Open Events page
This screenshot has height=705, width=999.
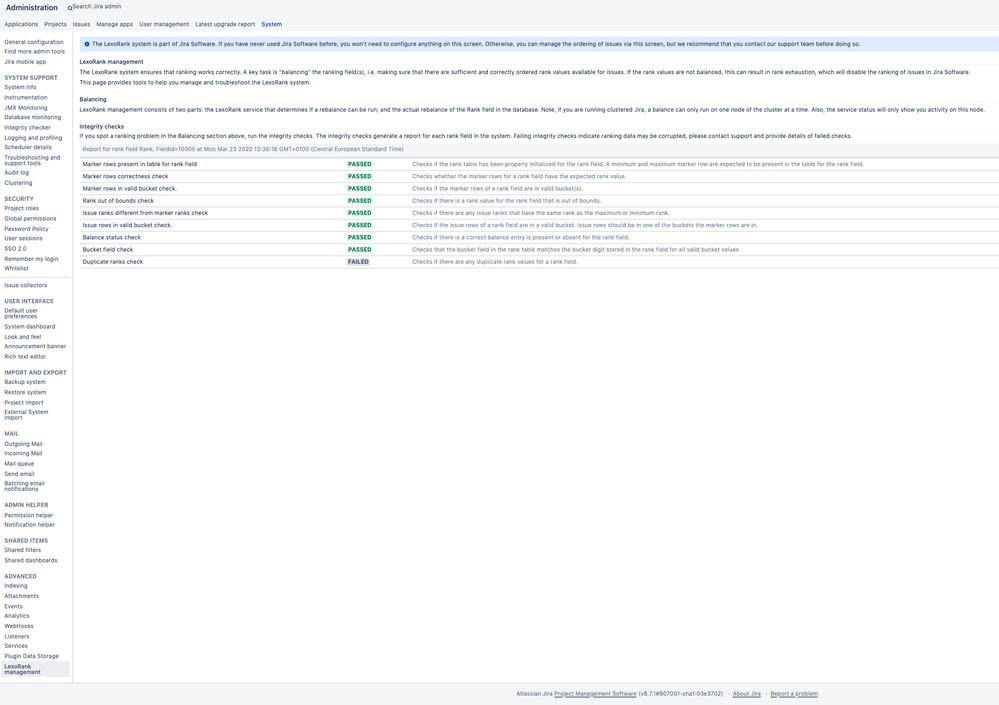pyautogui.click(x=13, y=606)
